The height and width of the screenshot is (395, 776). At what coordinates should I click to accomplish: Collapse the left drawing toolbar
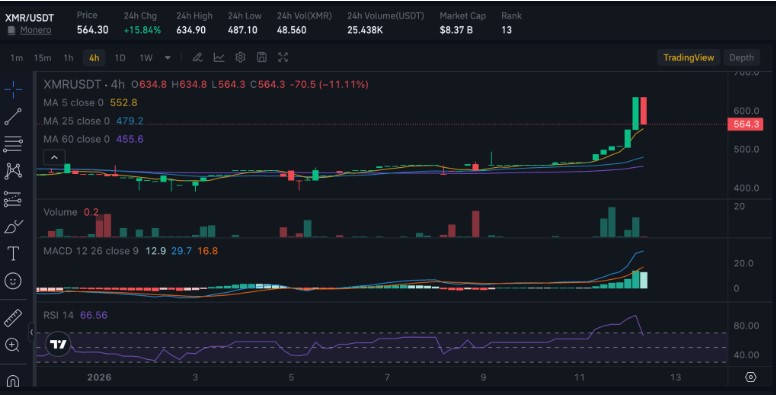(x=31, y=332)
